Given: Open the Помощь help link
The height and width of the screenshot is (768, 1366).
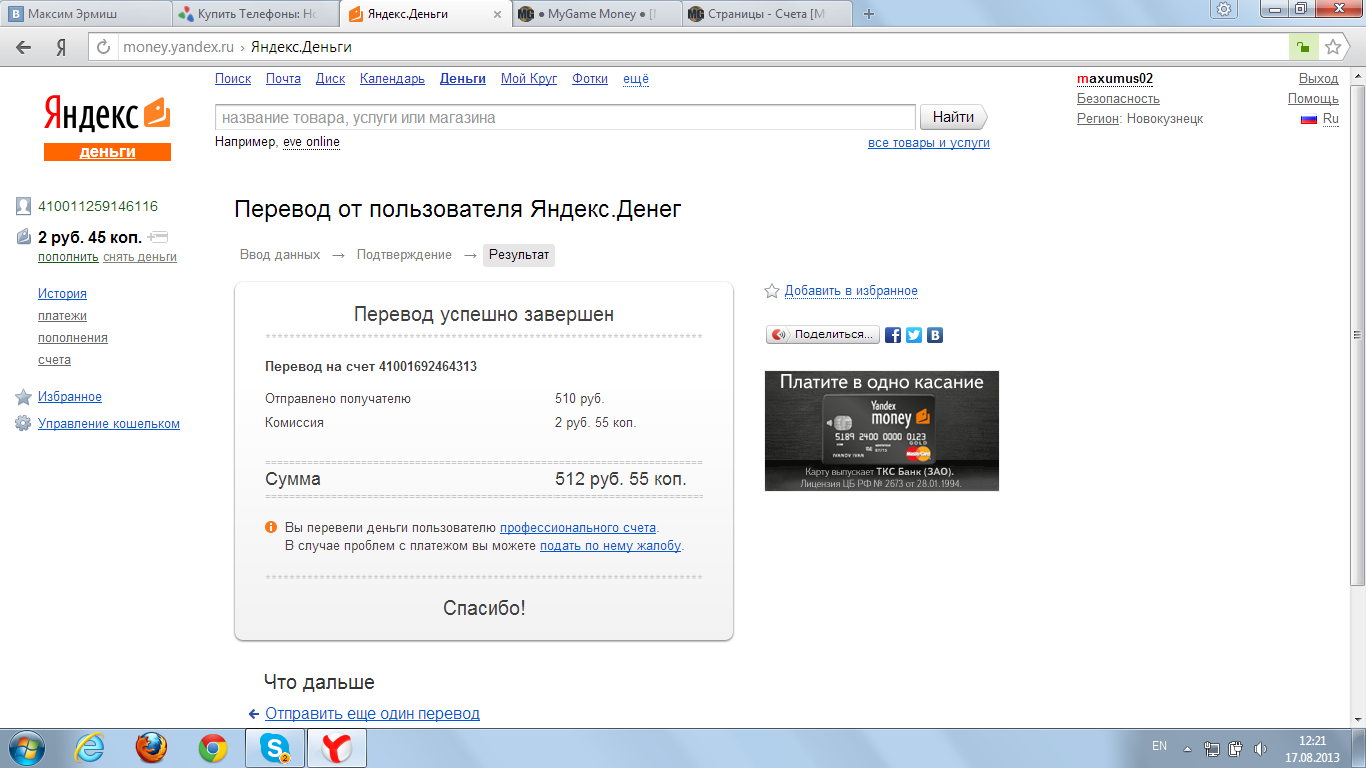Looking at the screenshot, I should coord(1313,99).
